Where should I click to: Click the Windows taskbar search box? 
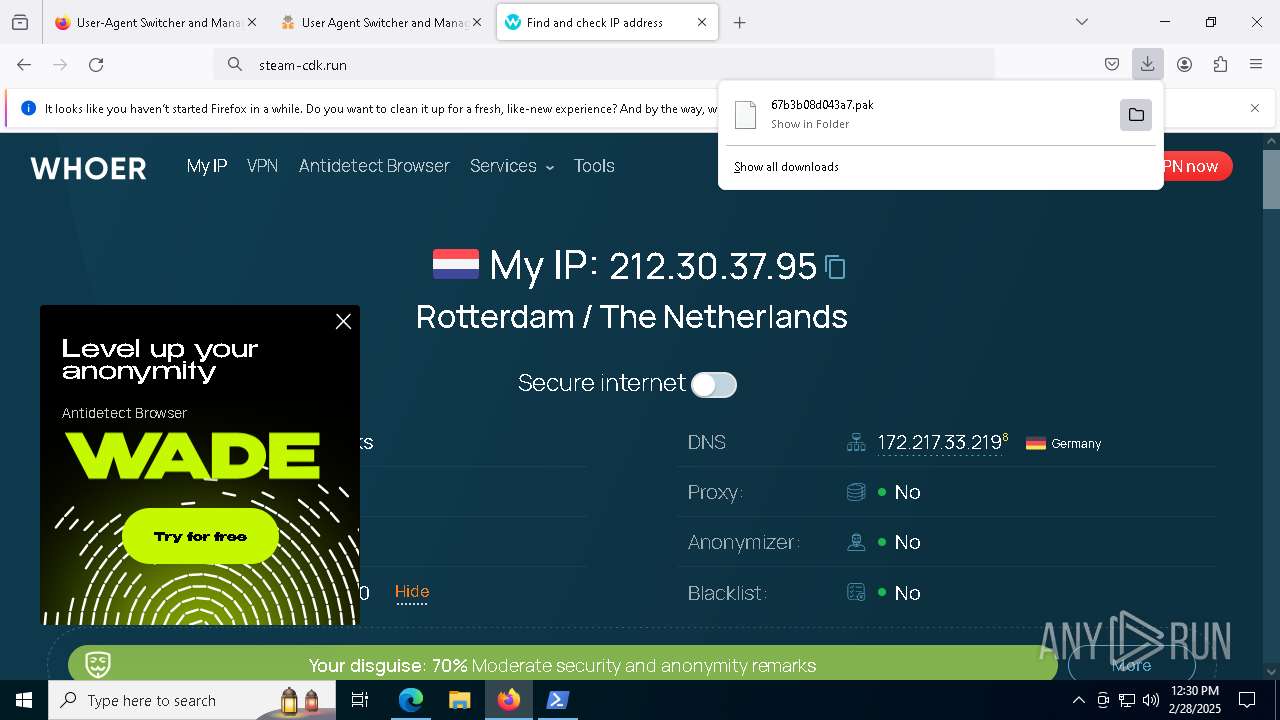190,700
